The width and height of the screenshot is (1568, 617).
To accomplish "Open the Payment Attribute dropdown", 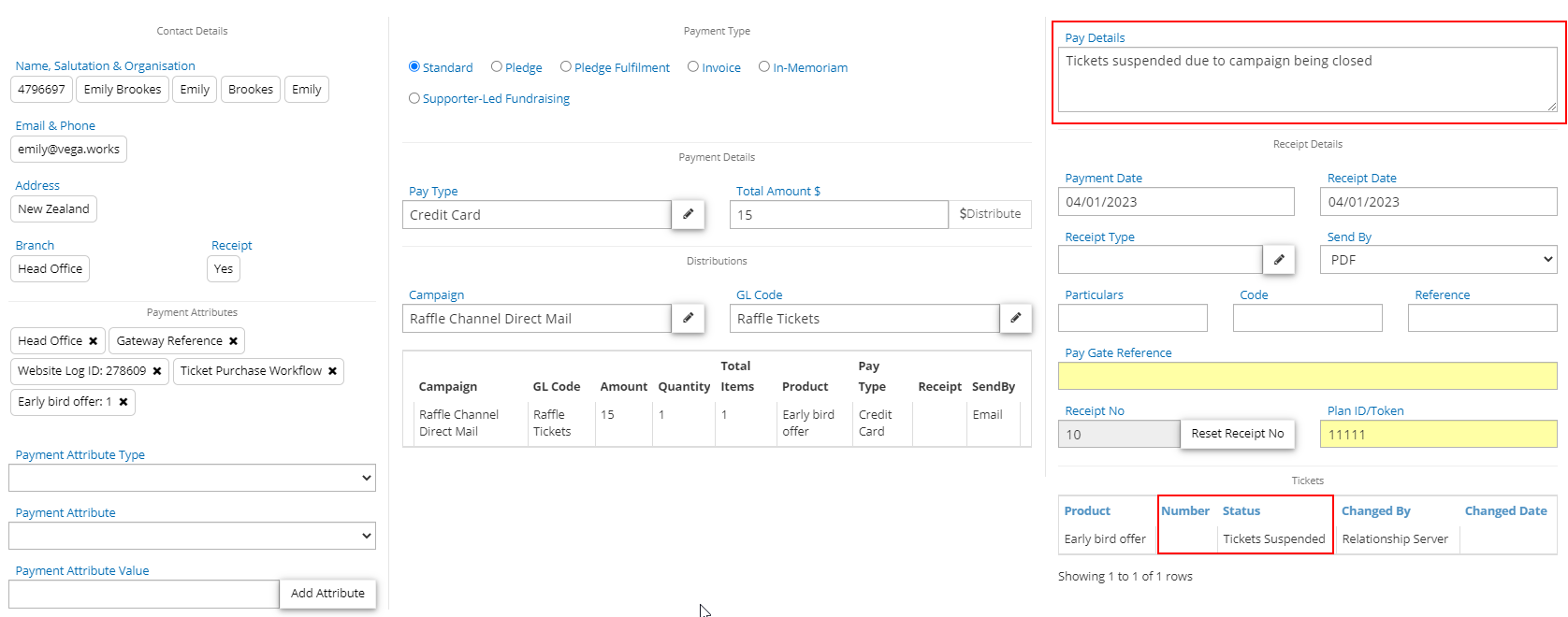I will point(192,536).
